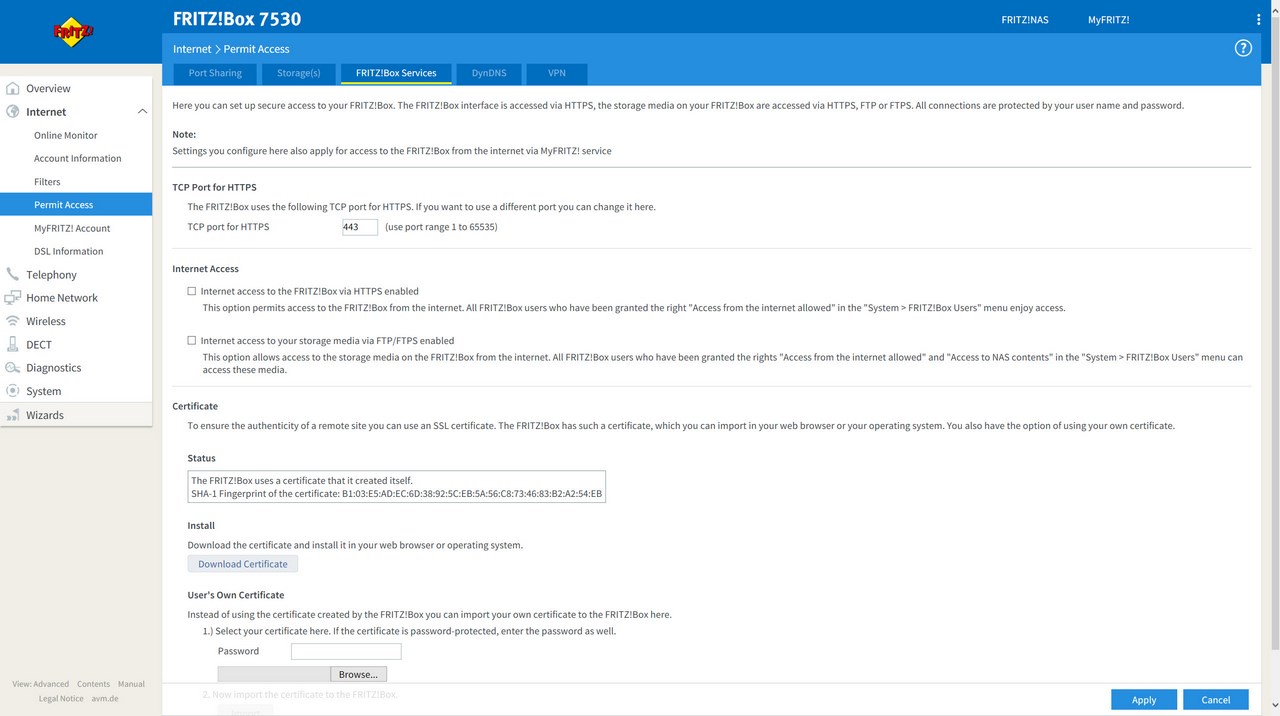1280x716 pixels.
Task: Click the Overview home icon
Action: (x=13, y=88)
